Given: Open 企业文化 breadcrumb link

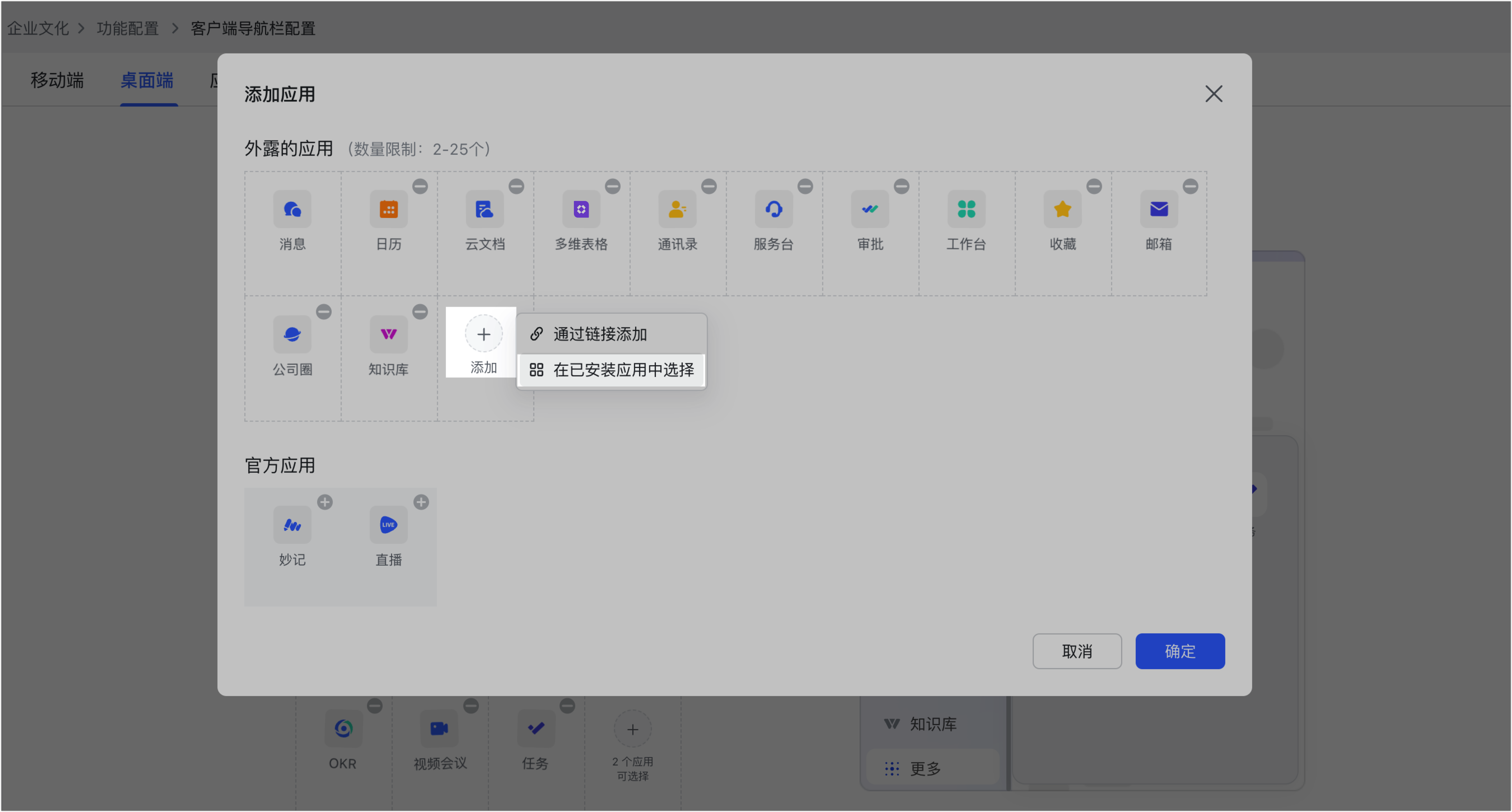Looking at the screenshot, I should point(38,28).
